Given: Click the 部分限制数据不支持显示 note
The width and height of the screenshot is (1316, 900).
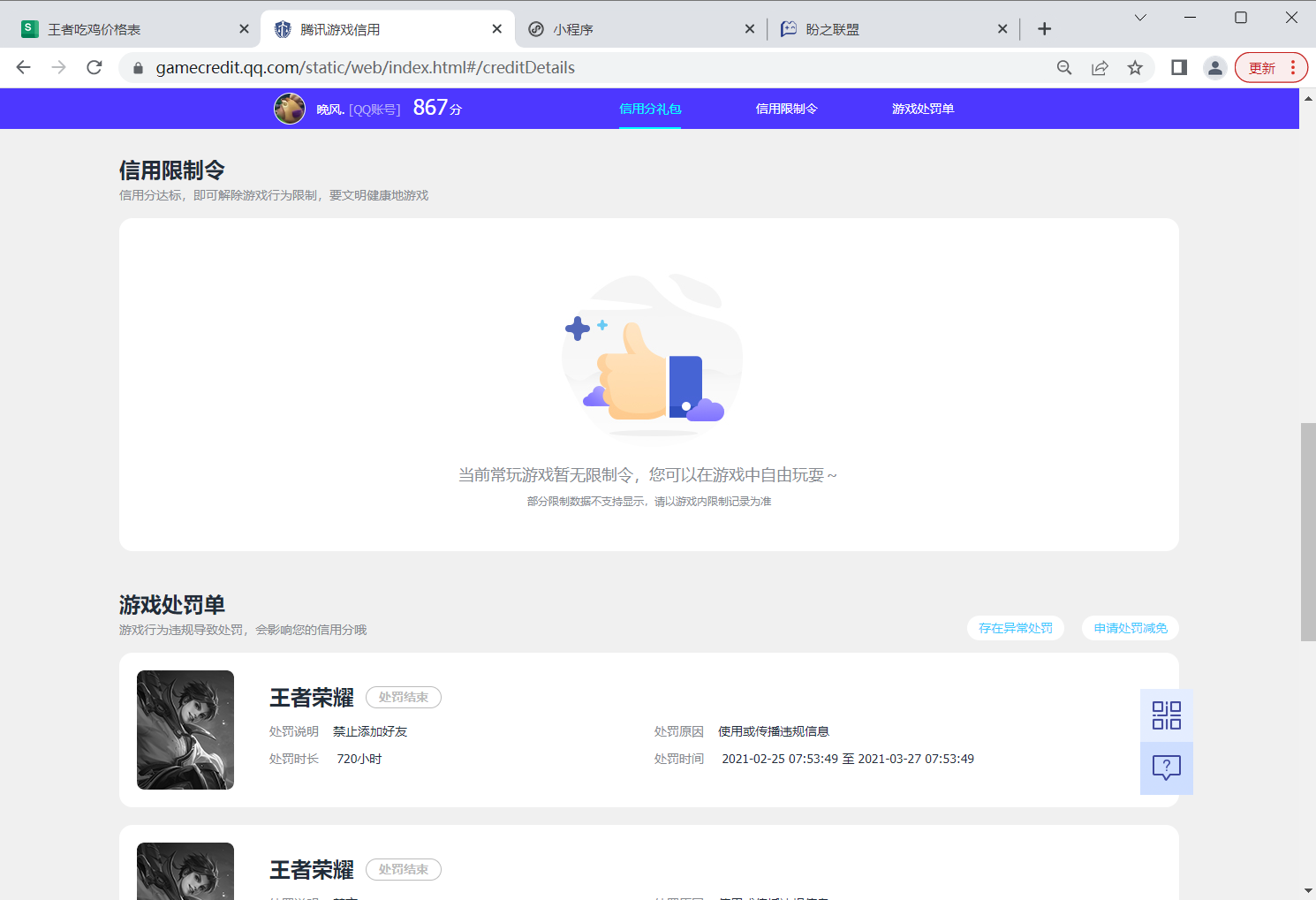Looking at the screenshot, I should [x=649, y=501].
